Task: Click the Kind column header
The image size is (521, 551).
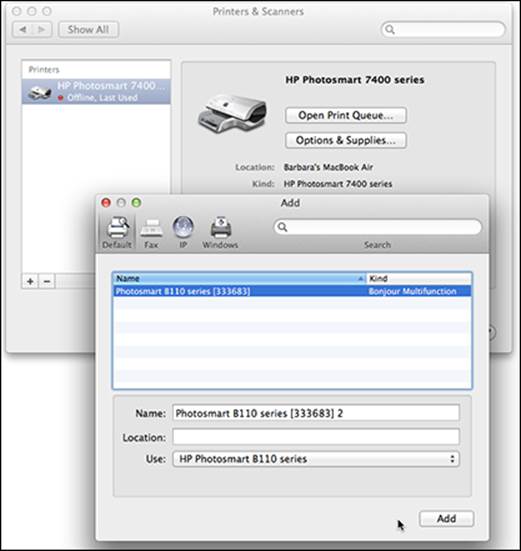Action: click(419, 278)
